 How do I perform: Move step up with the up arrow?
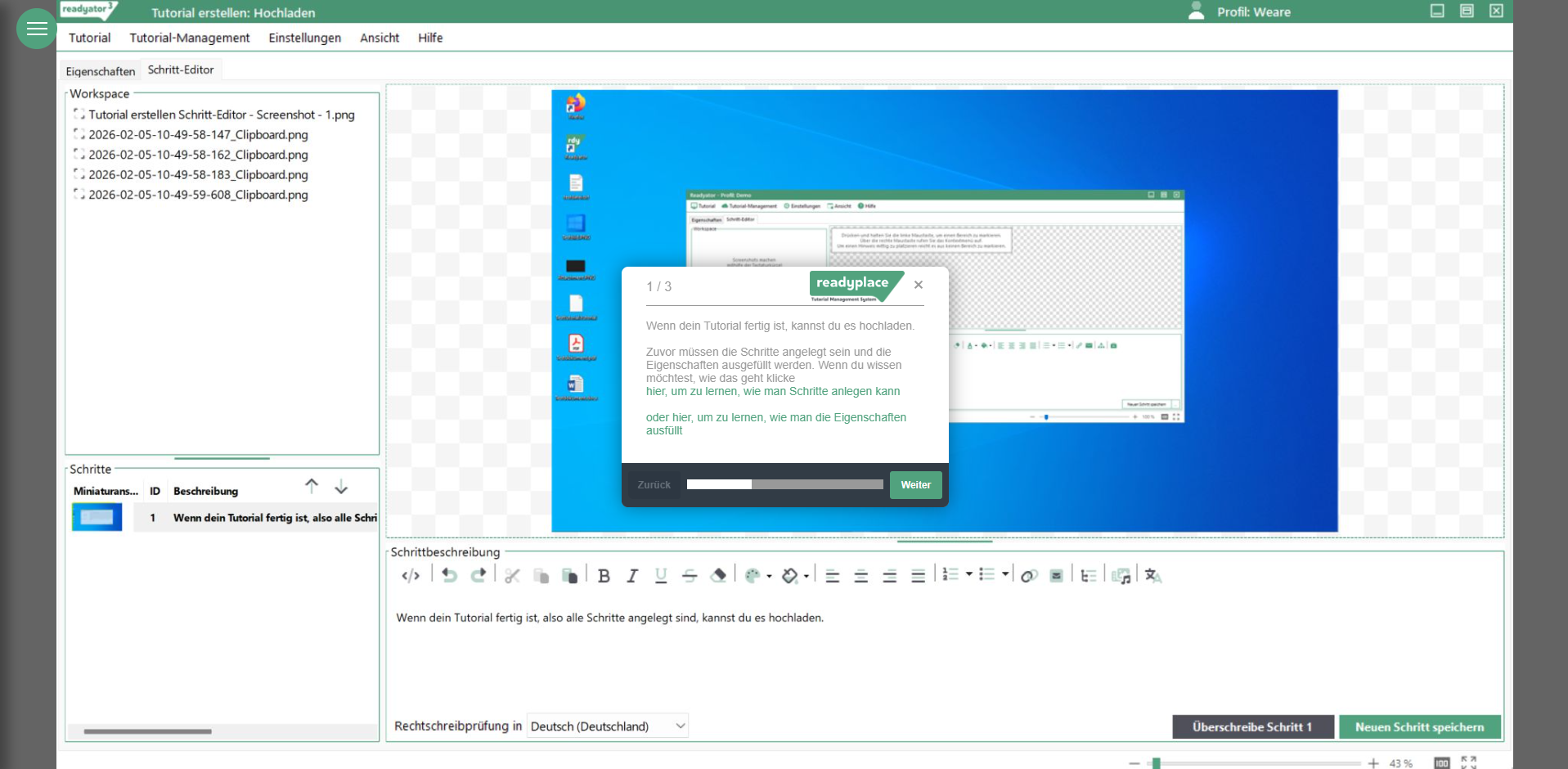click(312, 487)
